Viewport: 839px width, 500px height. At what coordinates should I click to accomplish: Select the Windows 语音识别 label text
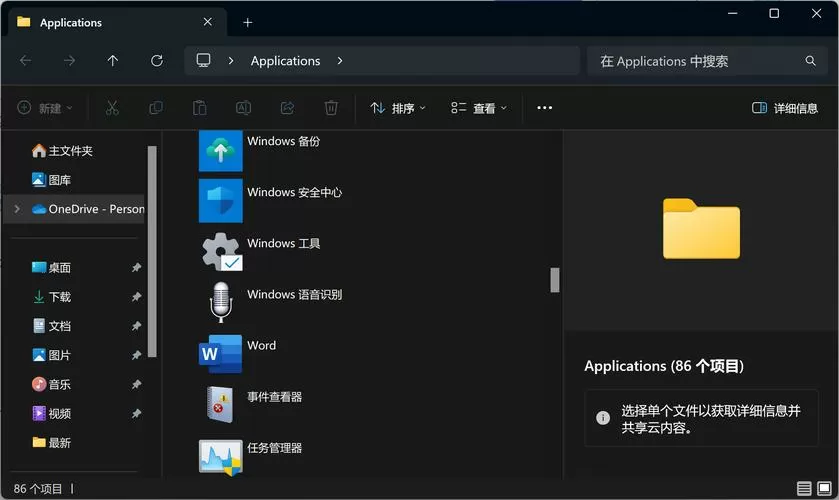coord(294,294)
